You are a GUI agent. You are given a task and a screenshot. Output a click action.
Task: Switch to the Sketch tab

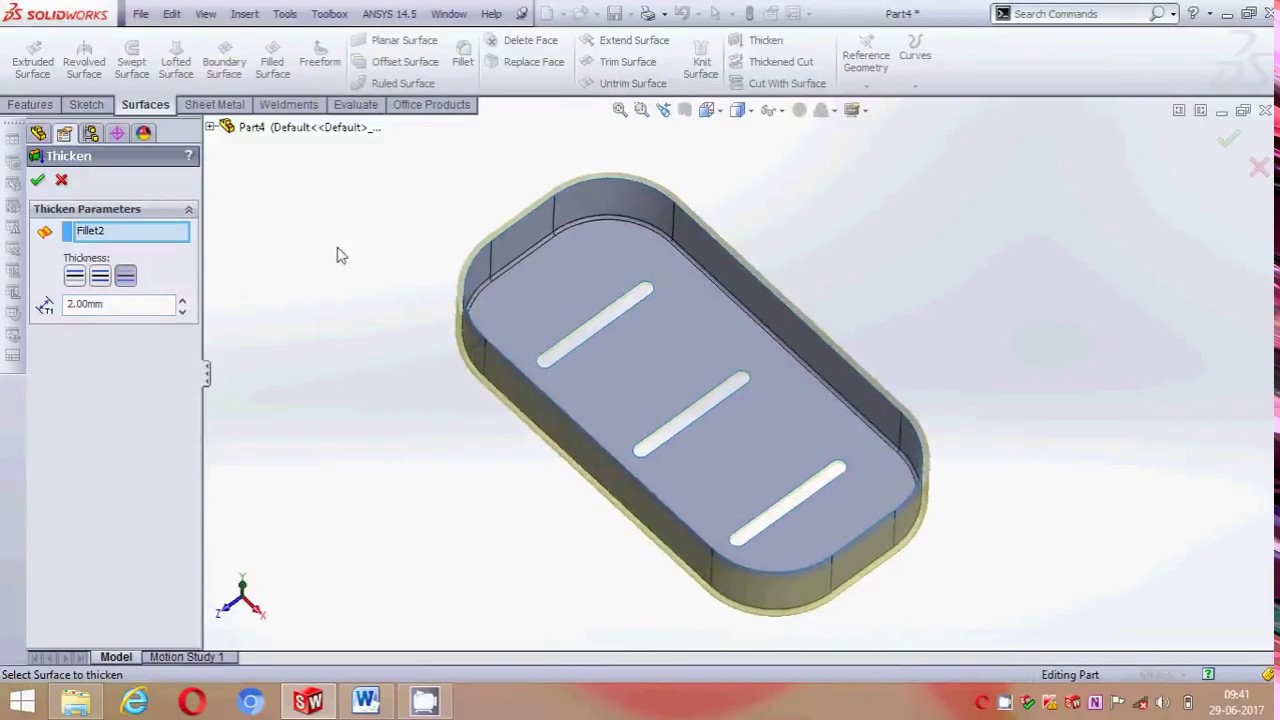(x=86, y=105)
